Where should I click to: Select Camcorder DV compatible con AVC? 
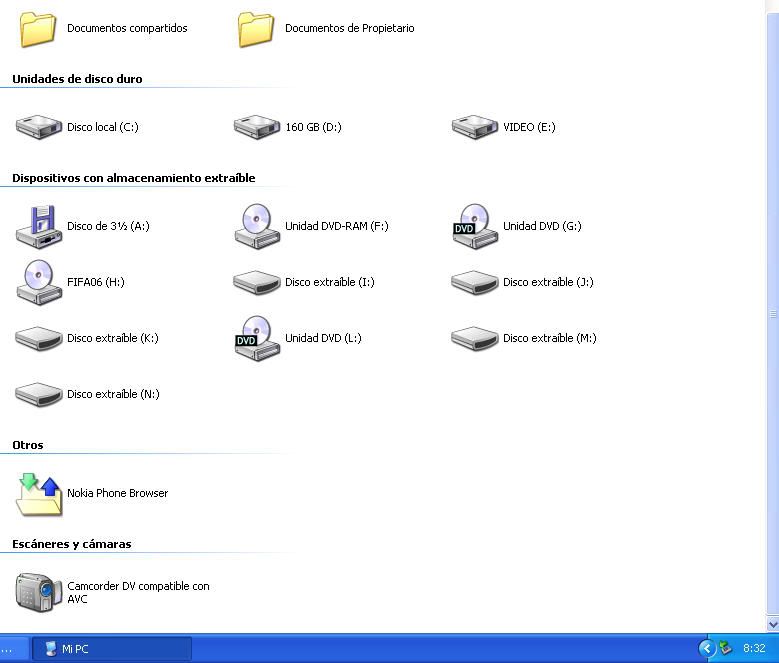(x=39, y=592)
